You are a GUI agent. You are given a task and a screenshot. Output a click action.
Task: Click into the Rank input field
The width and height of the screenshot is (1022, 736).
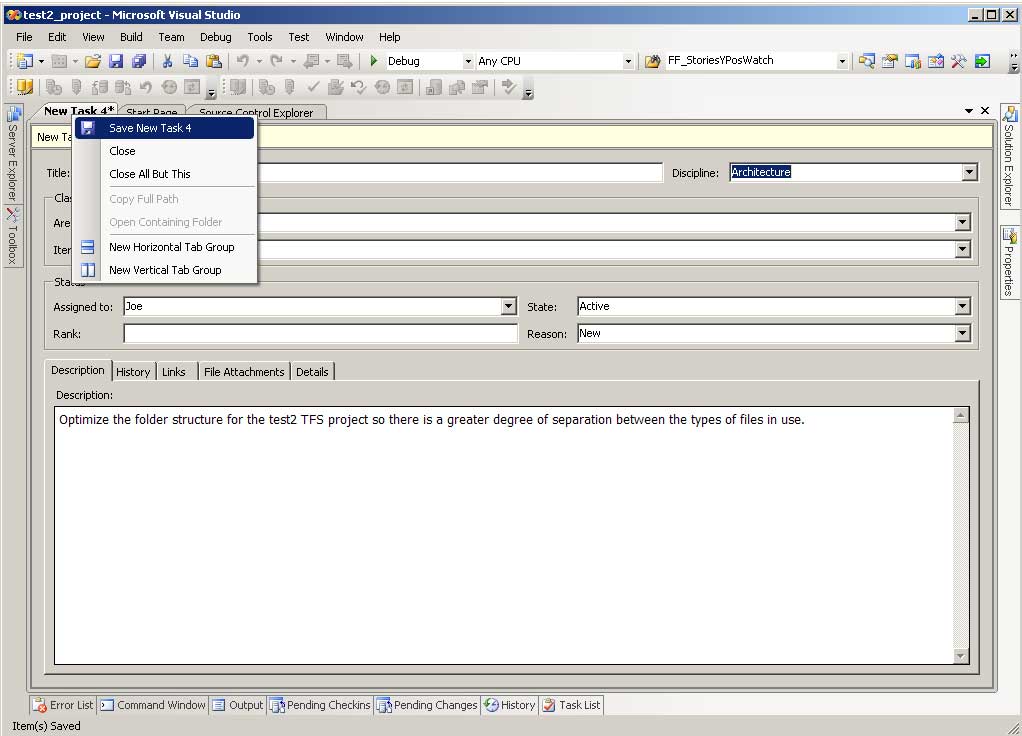coord(320,334)
